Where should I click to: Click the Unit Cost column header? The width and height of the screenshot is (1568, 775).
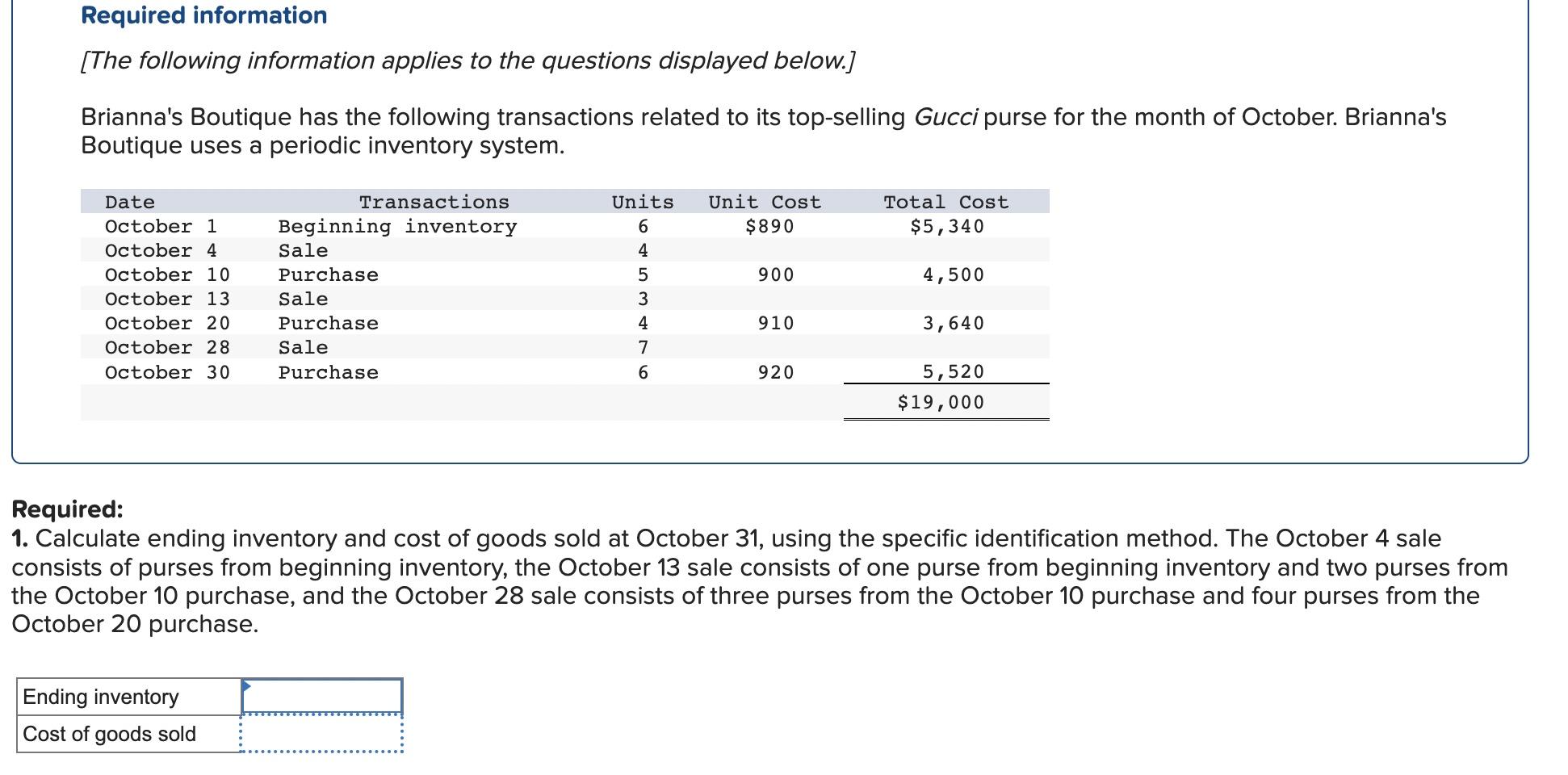click(762, 202)
